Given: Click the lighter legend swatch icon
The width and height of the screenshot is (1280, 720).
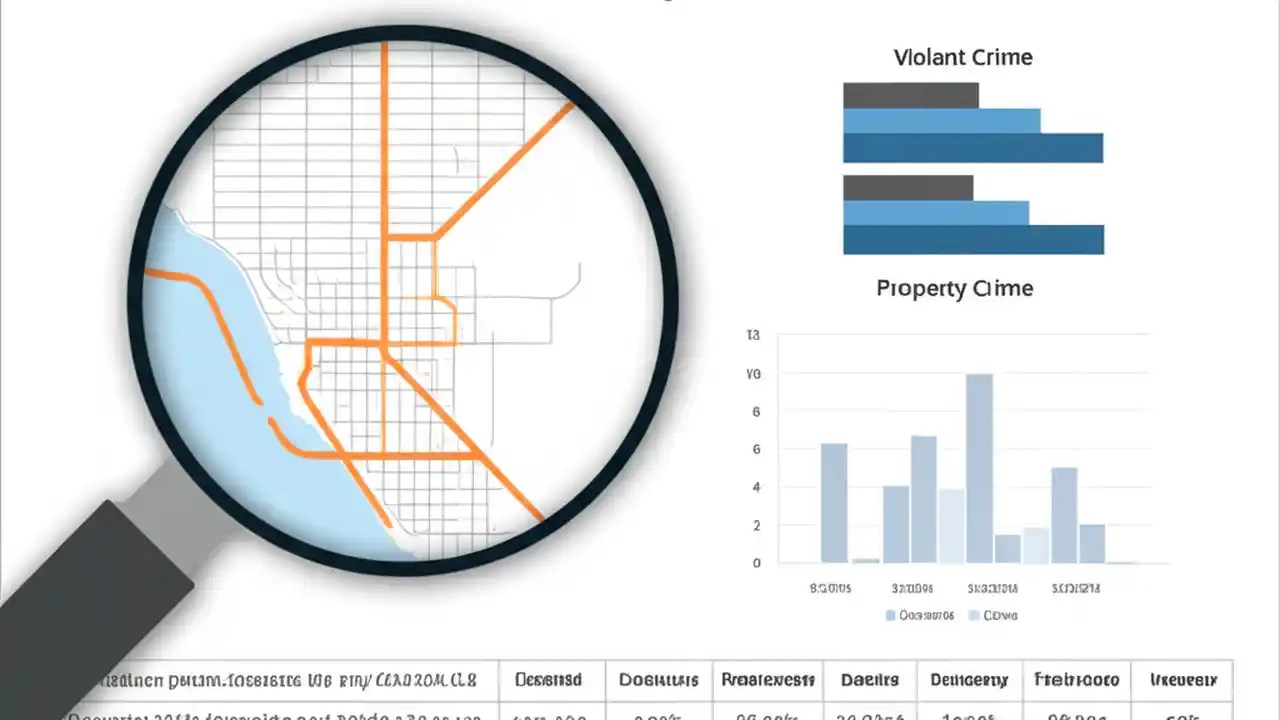Looking at the screenshot, I should tap(975, 616).
